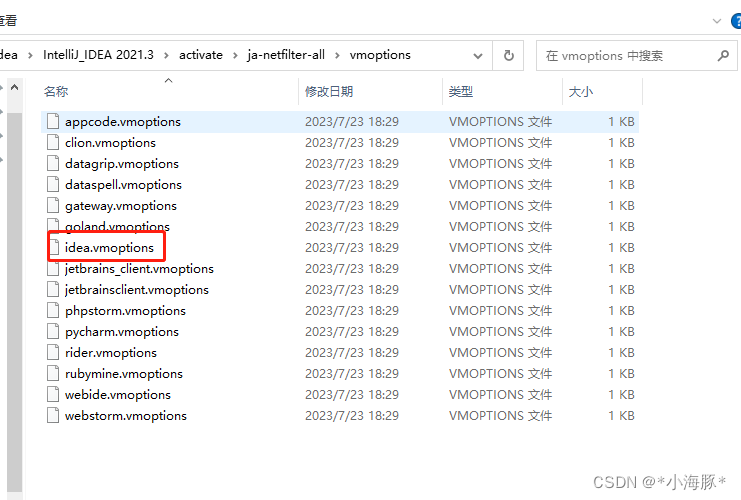Click the search magnifier icon
741x500 pixels.
pos(723,56)
